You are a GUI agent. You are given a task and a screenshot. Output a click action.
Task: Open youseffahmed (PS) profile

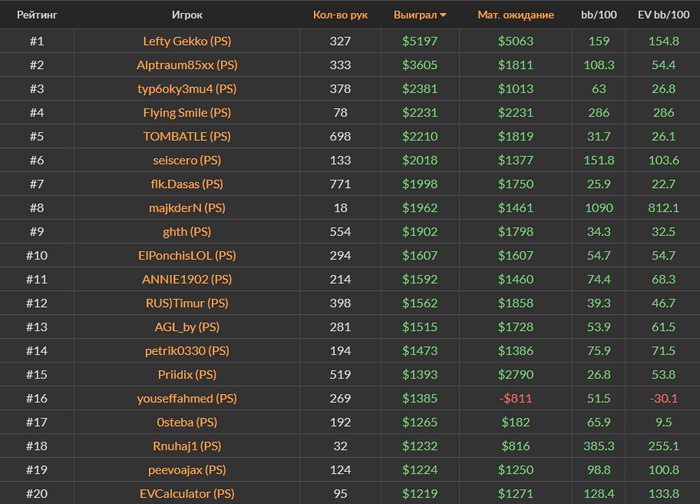coord(187,398)
